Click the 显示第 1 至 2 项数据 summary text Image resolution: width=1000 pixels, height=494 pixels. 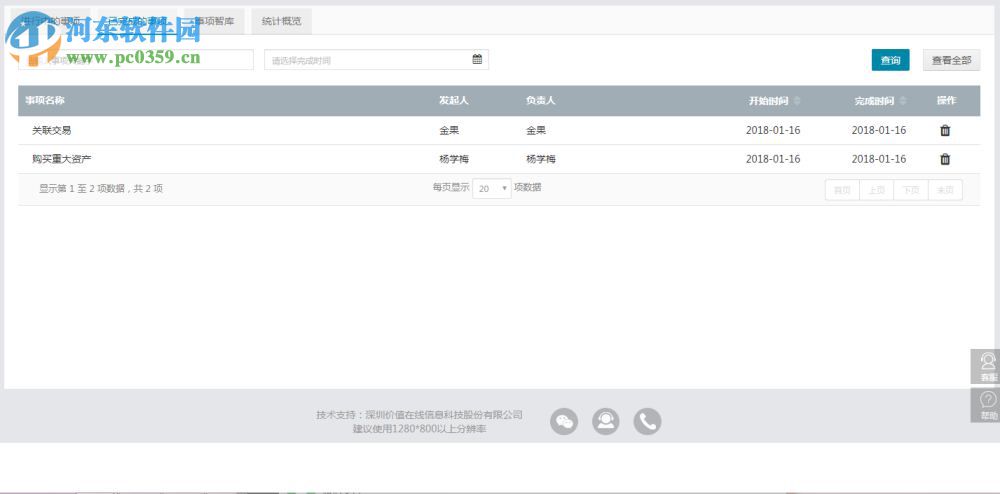click(101, 189)
